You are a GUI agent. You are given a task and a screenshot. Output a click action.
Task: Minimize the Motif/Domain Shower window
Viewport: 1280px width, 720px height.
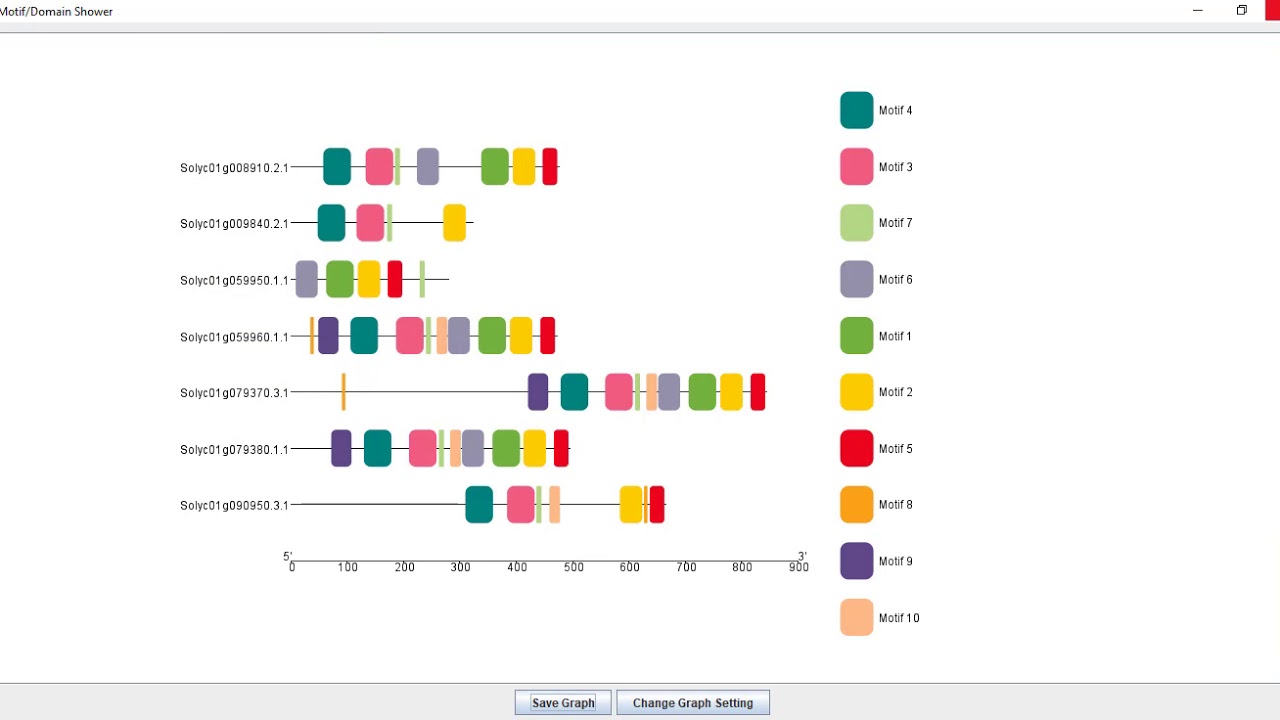1197,11
